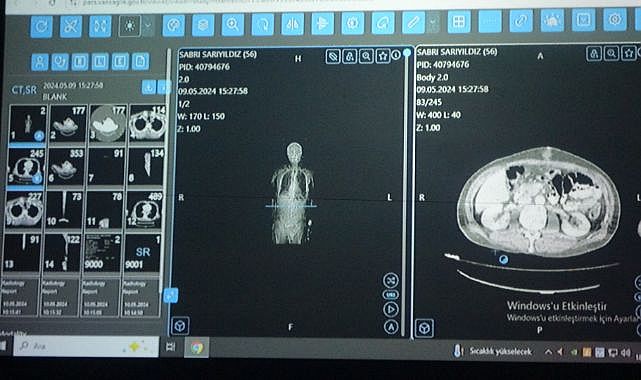
Task: Open the viewport grid layout tool
Action: tap(459, 22)
